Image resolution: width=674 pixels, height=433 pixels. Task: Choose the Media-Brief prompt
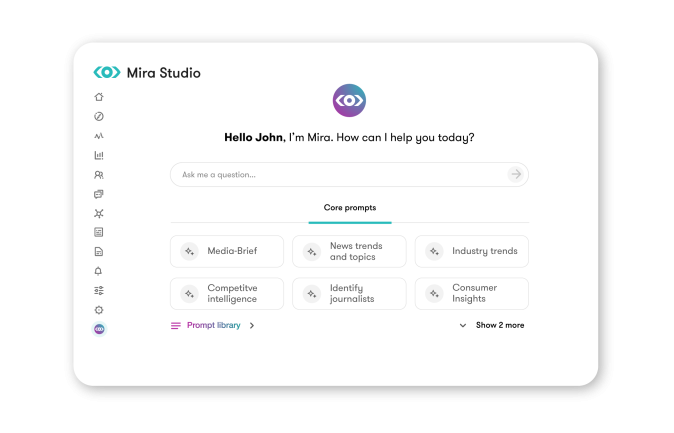pos(227,251)
